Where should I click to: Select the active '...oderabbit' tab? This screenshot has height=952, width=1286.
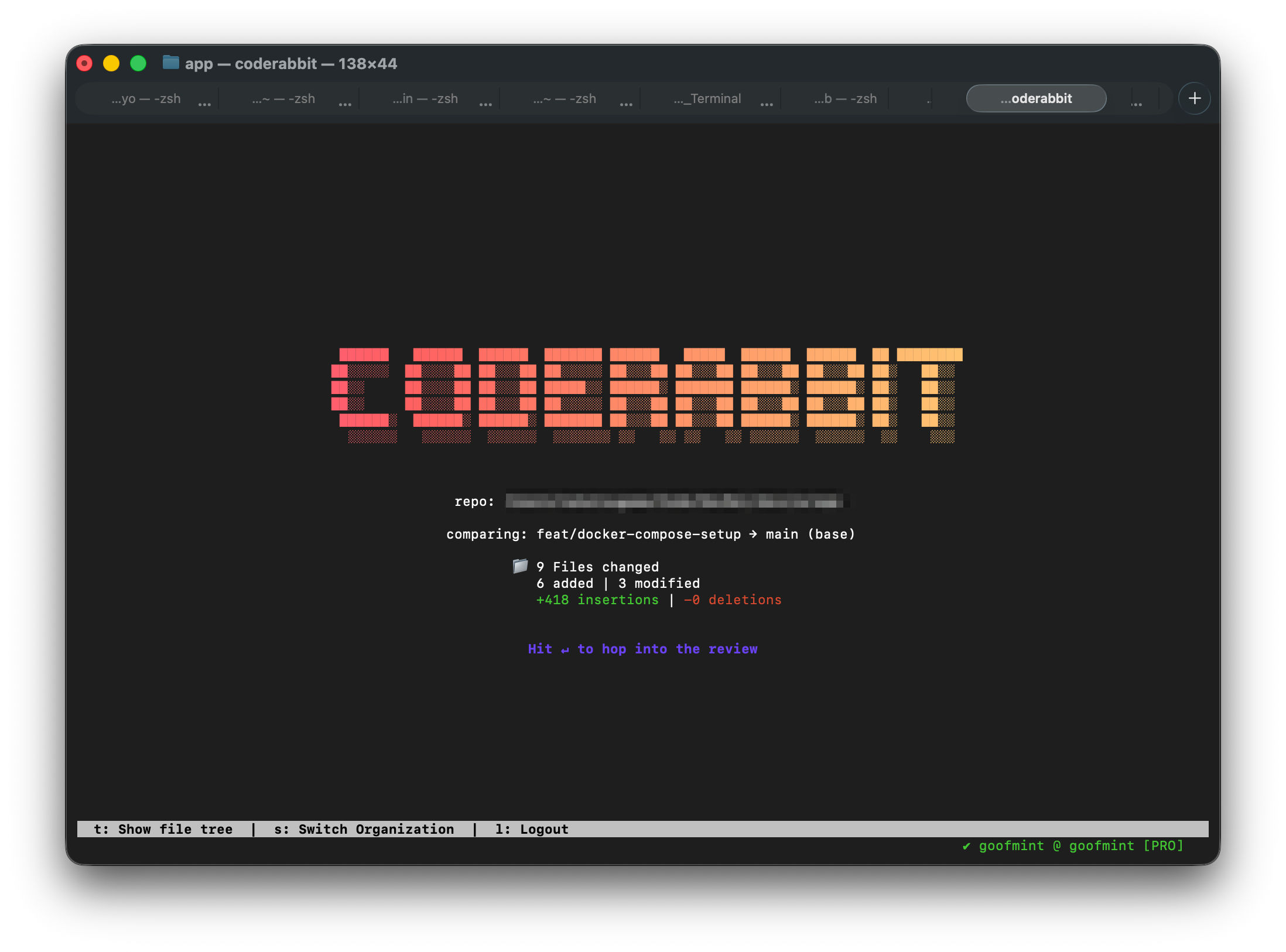[1036, 98]
